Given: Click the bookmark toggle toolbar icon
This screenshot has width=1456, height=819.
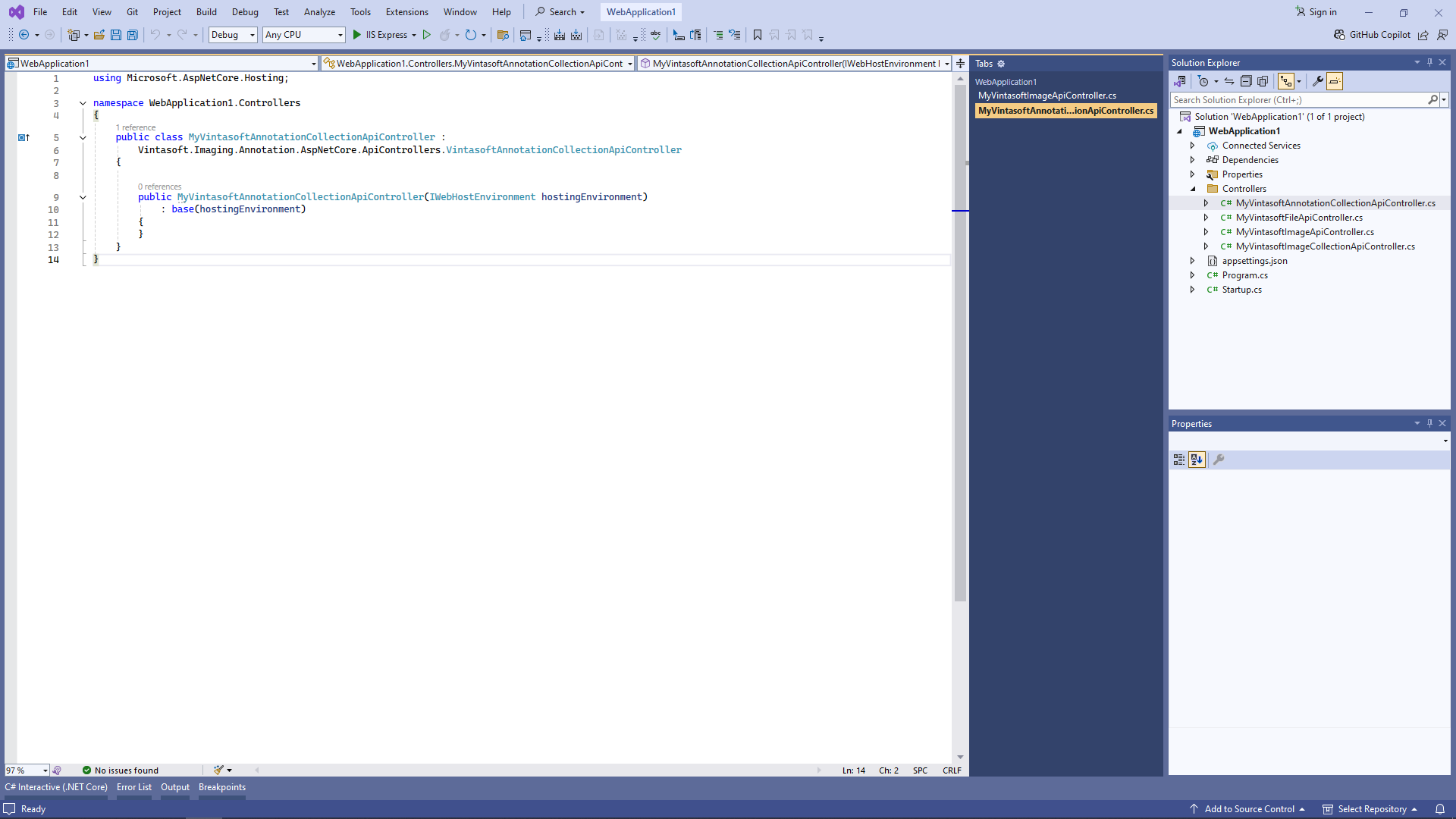Looking at the screenshot, I should point(757,35).
